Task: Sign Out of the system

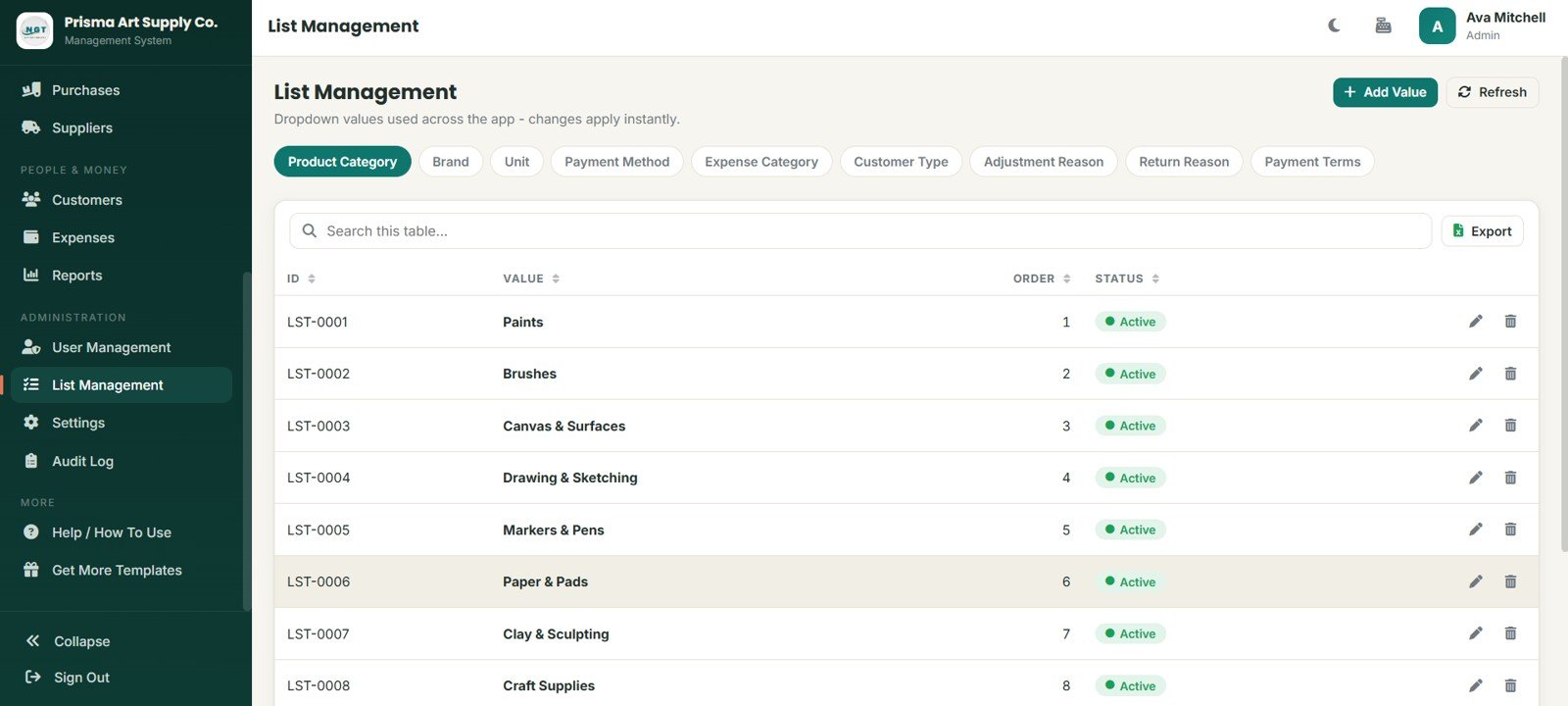Action: (68, 678)
